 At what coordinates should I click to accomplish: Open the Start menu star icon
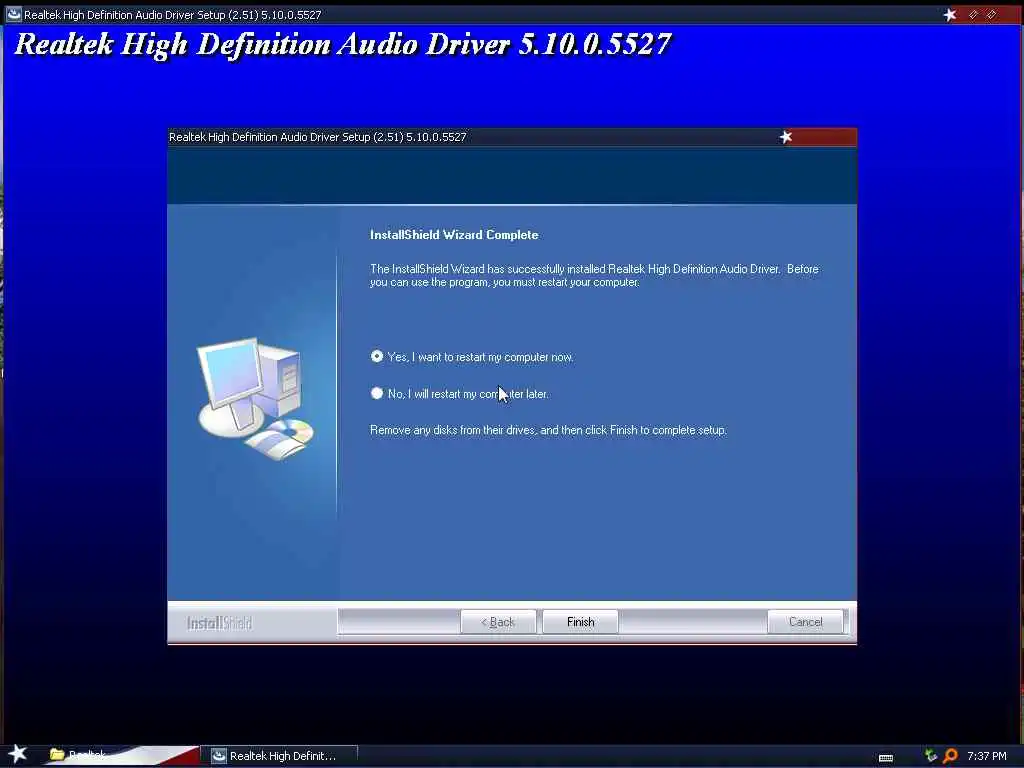point(18,754)
